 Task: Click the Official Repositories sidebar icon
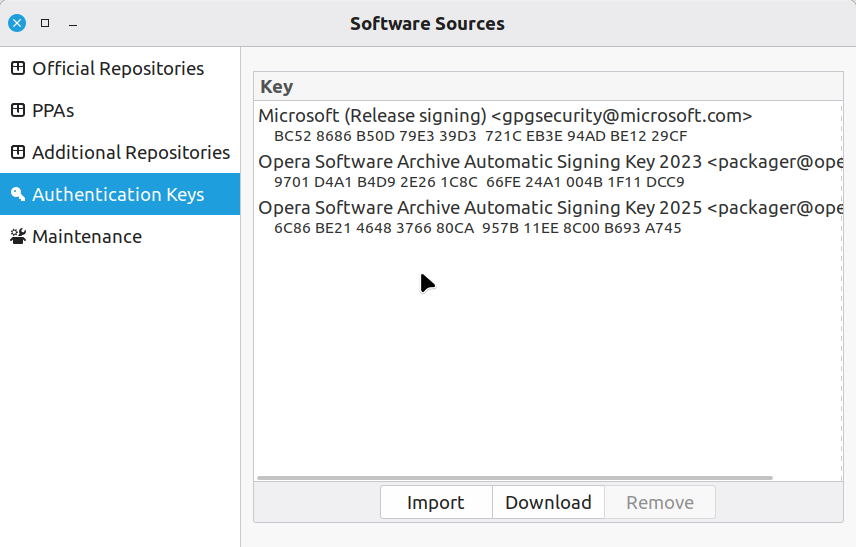click(x=18, y=68)
